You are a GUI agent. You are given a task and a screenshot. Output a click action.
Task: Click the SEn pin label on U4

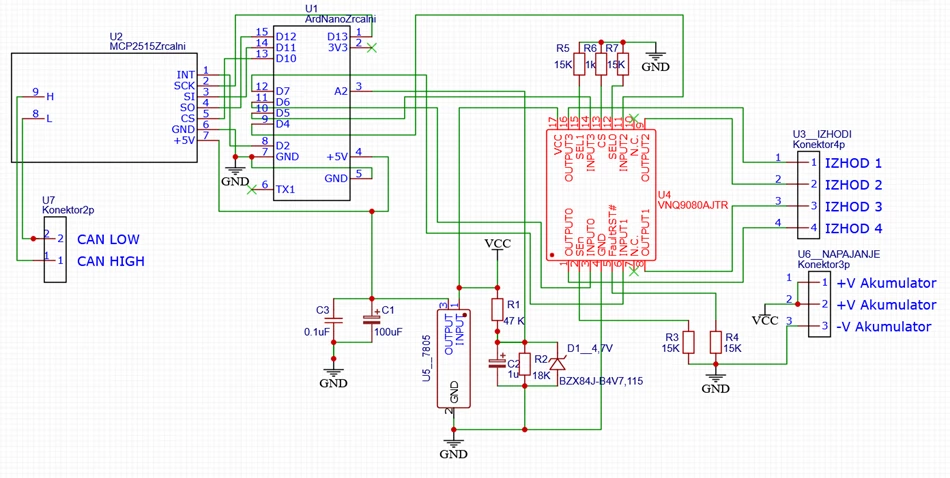[x=580, y=245]
